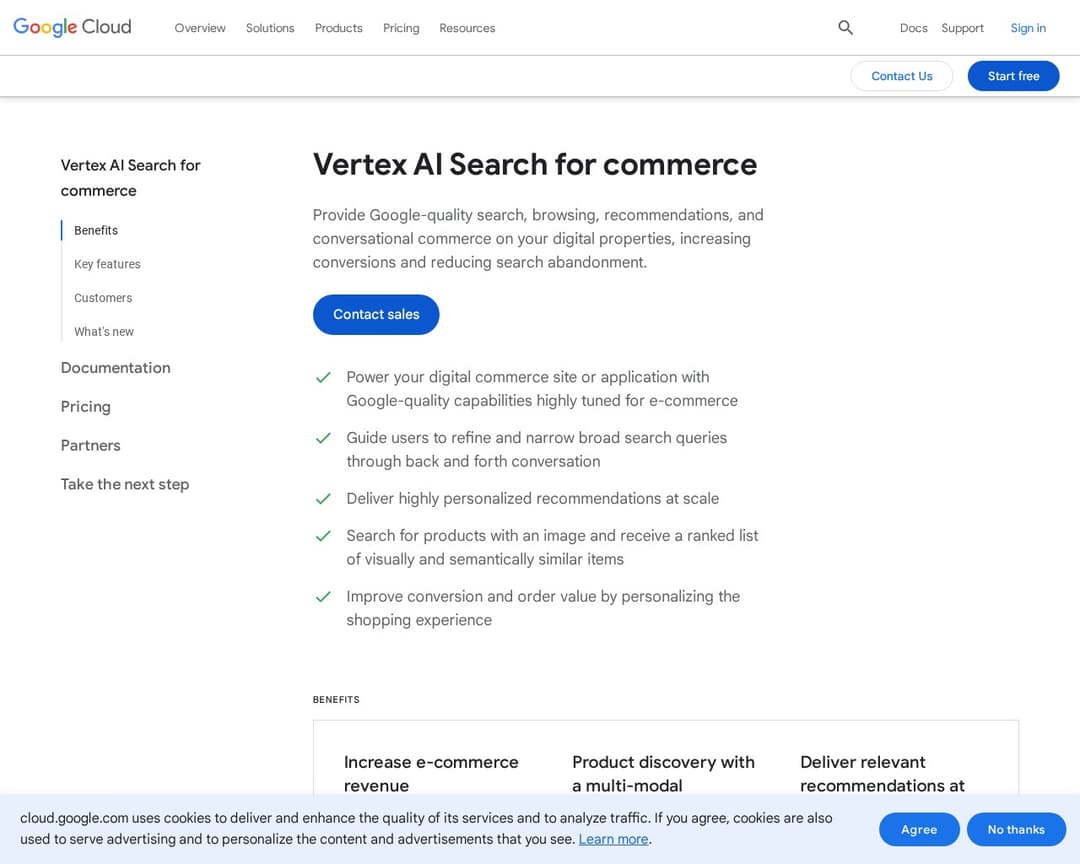
Task: Open the search magnifier icon
Action: click(x=845, y=28)
